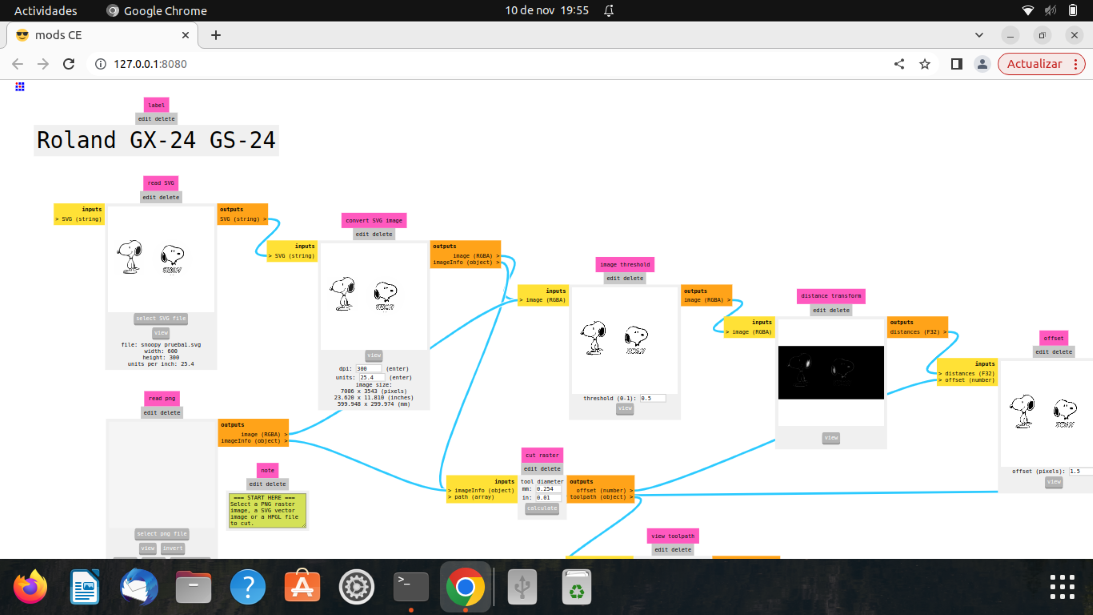Focus the 127.0.0.1:8080 address bar
Viewport: 1093px width, 615px height.
[488, 63]
